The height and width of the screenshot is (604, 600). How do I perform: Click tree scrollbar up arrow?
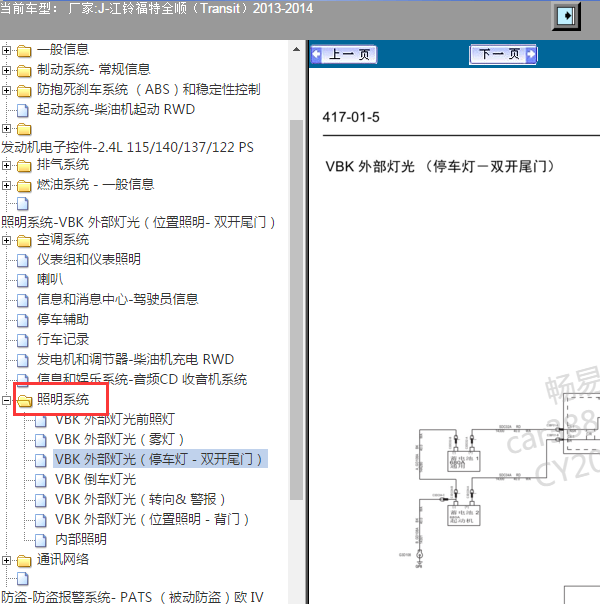coord(296,50)
